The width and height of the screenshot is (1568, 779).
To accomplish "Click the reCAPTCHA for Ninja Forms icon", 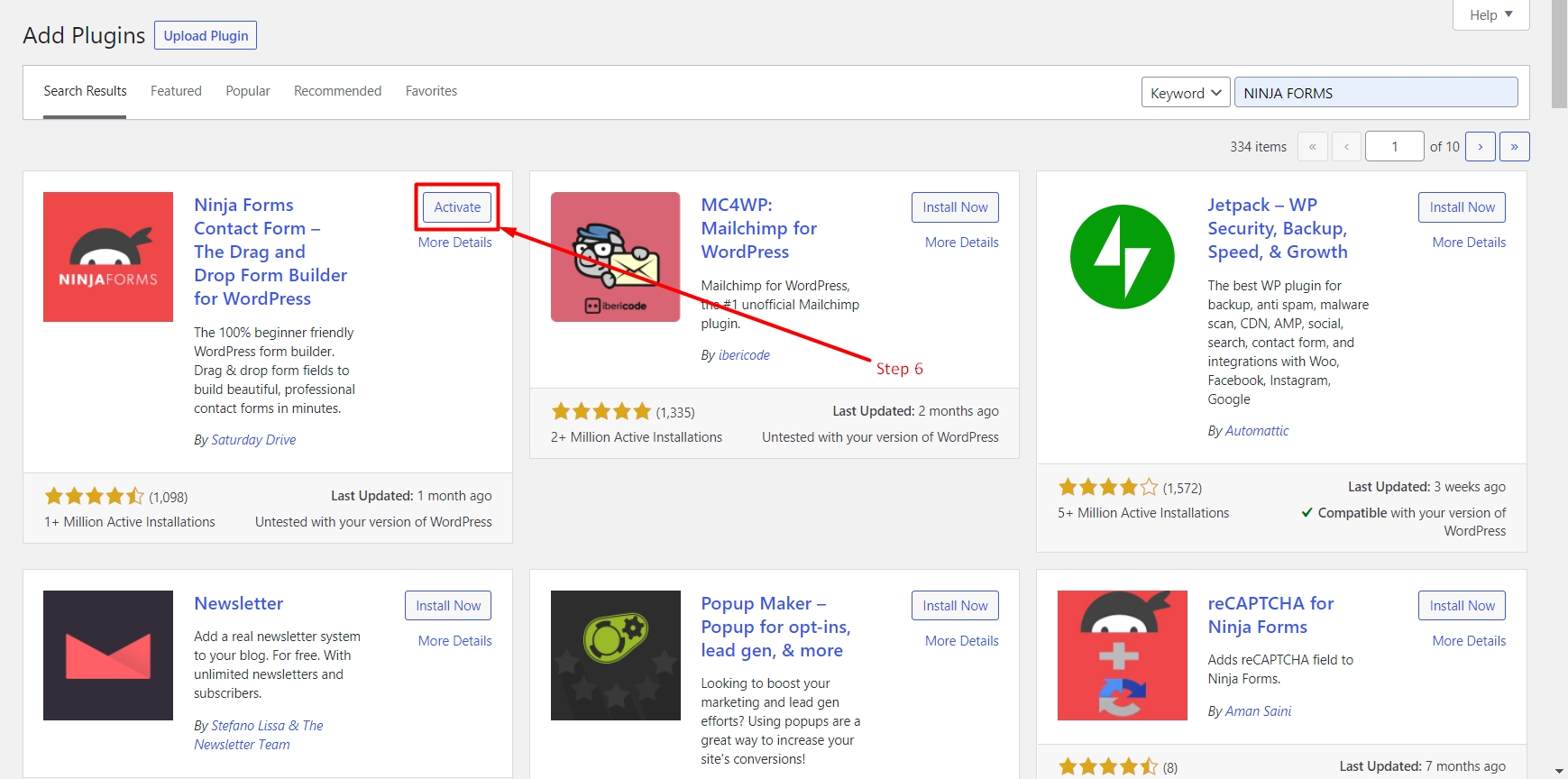I will 1123,655.
